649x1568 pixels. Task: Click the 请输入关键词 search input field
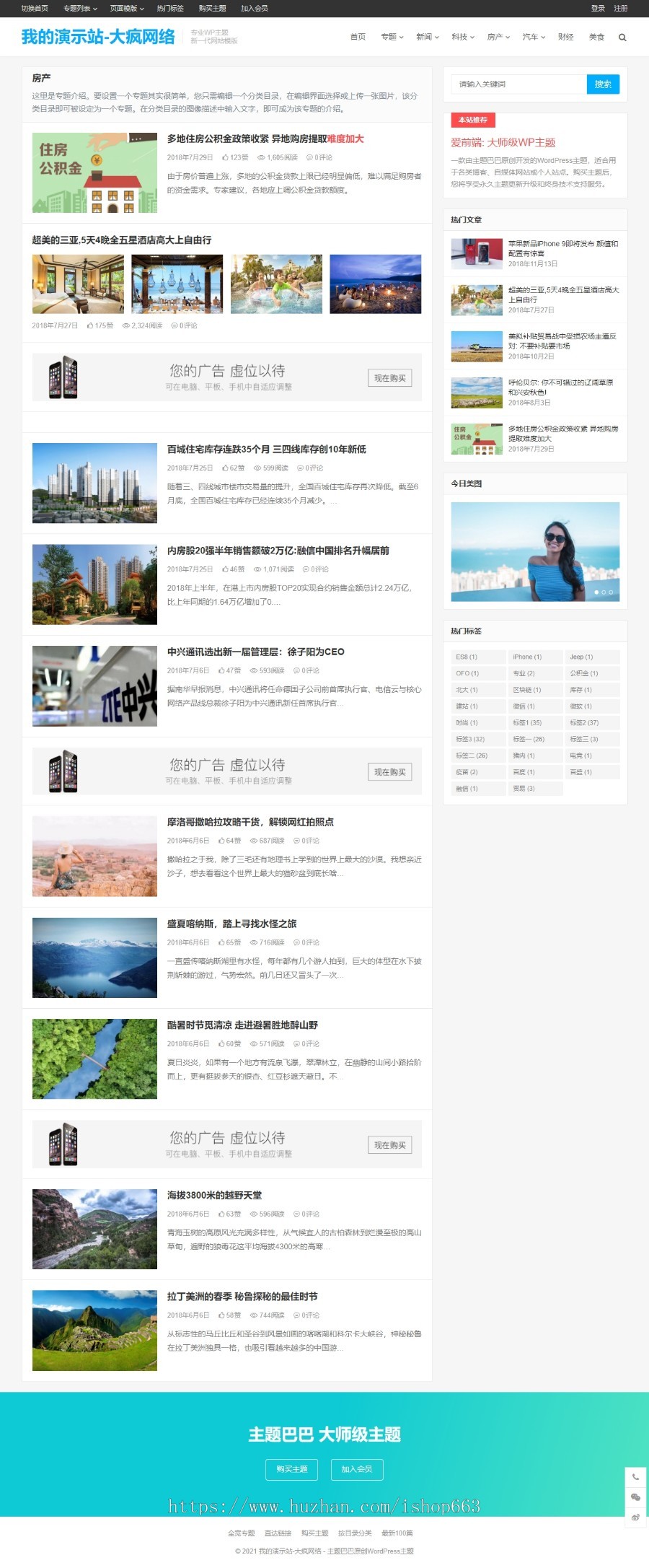518,84
